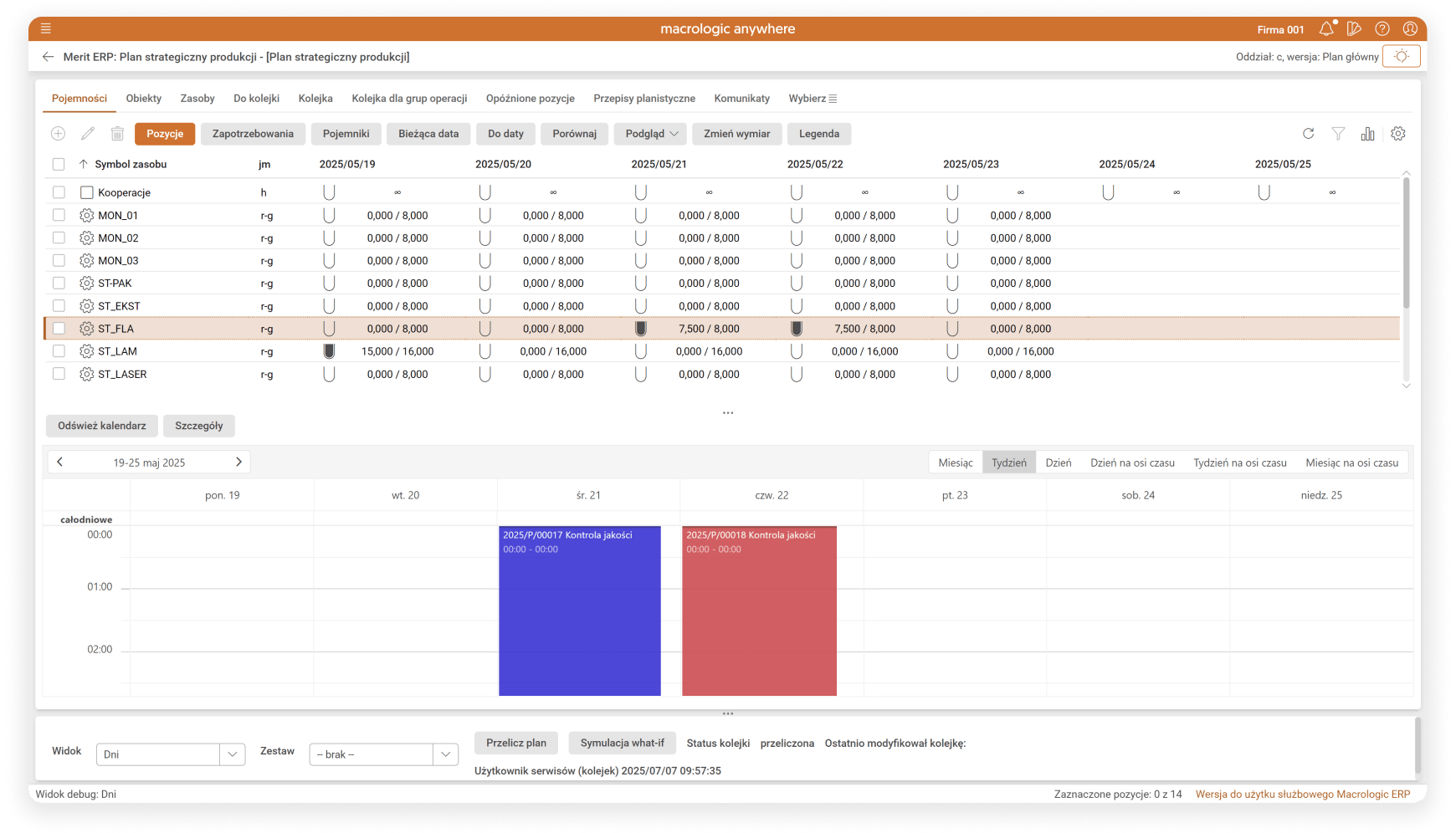Click the trash delete icon
This screenshot has height=833, width=1456.
click(117, 134)
